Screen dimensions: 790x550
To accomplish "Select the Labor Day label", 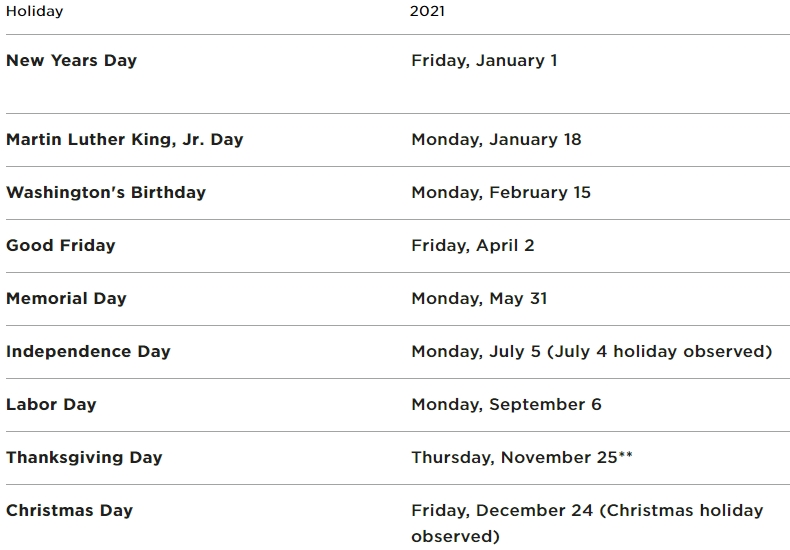I will [x=51, y=404].
